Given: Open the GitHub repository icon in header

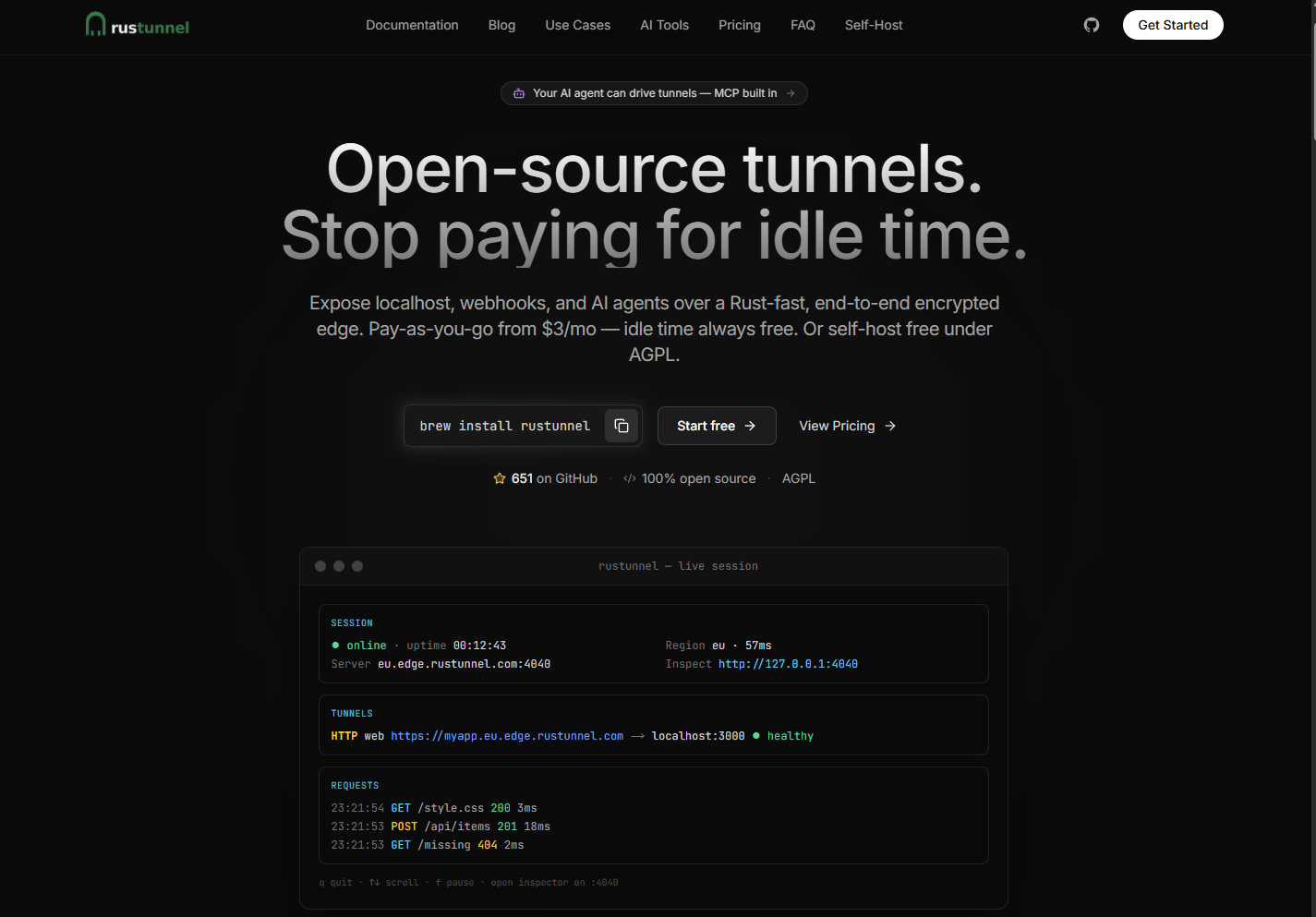Looking at the screenshot, I should coord(1092,25).
